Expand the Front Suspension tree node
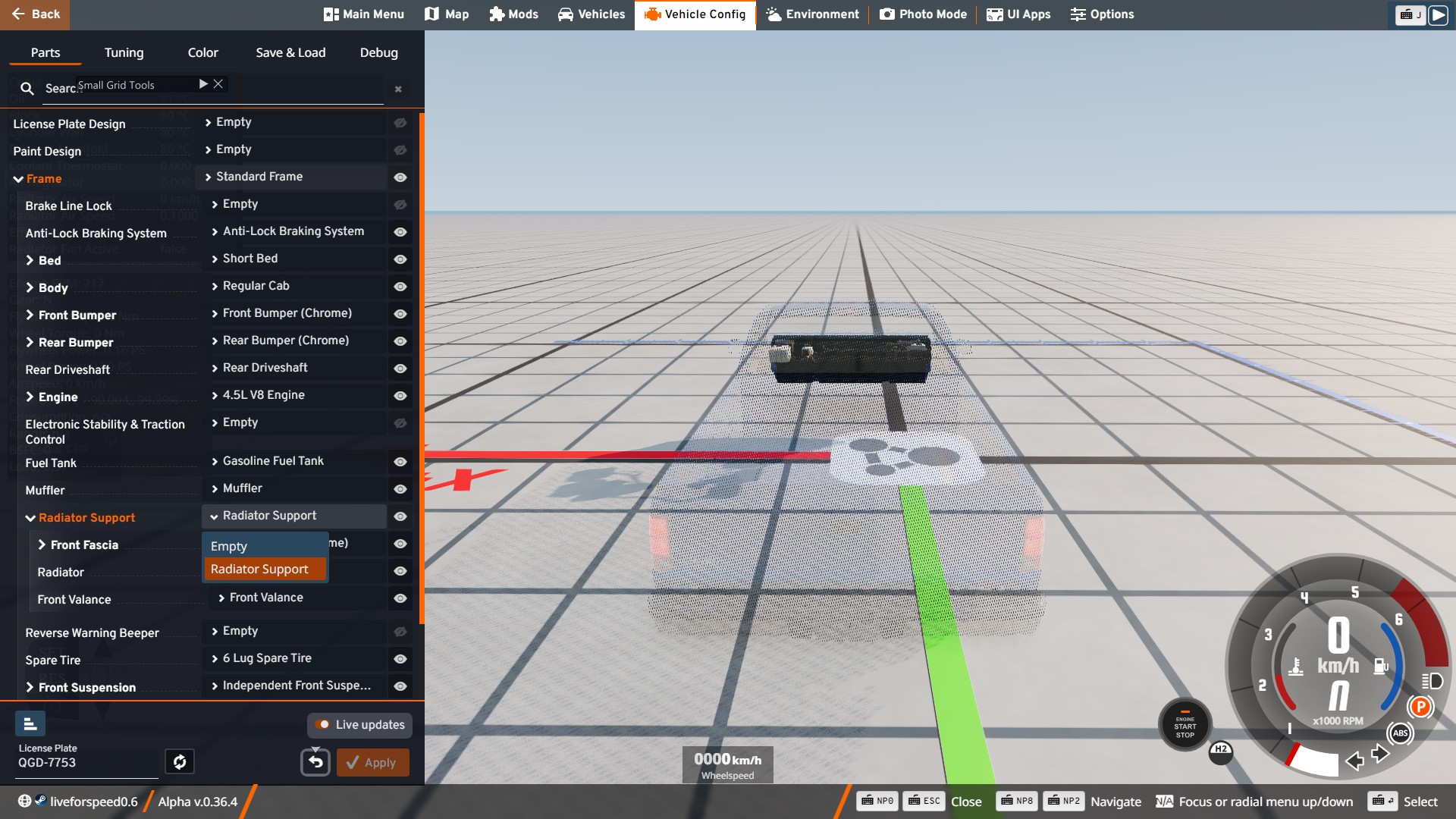This screenshot has width=1456, height=819. pyautogui.click(x=30, y=687)
